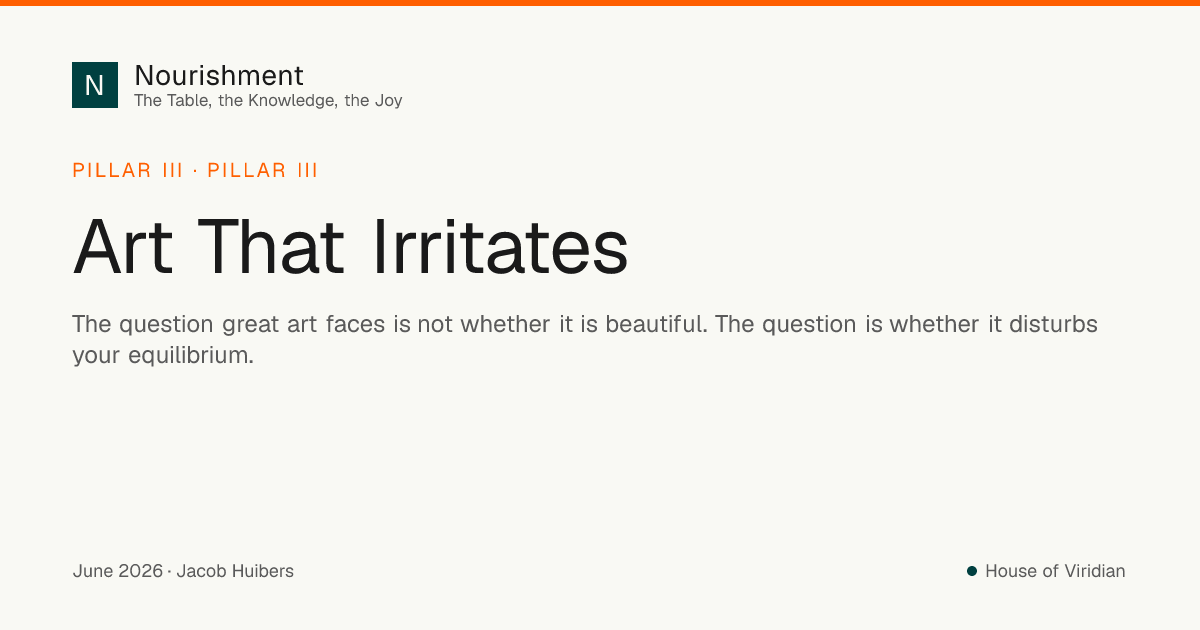
Task: Select the Nourishment site title
Action: [x=219, y=75]
